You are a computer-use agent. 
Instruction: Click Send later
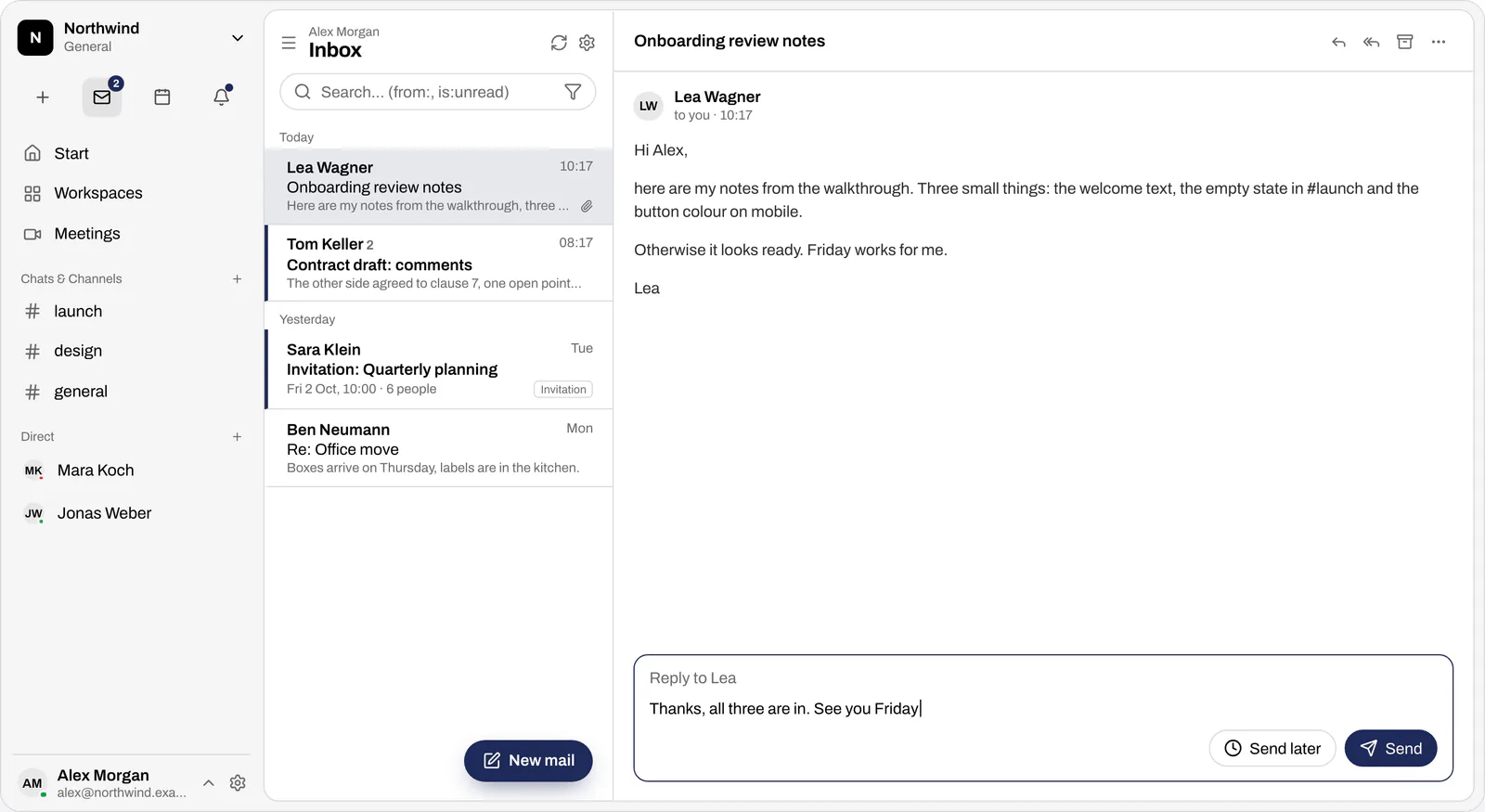1272,749
